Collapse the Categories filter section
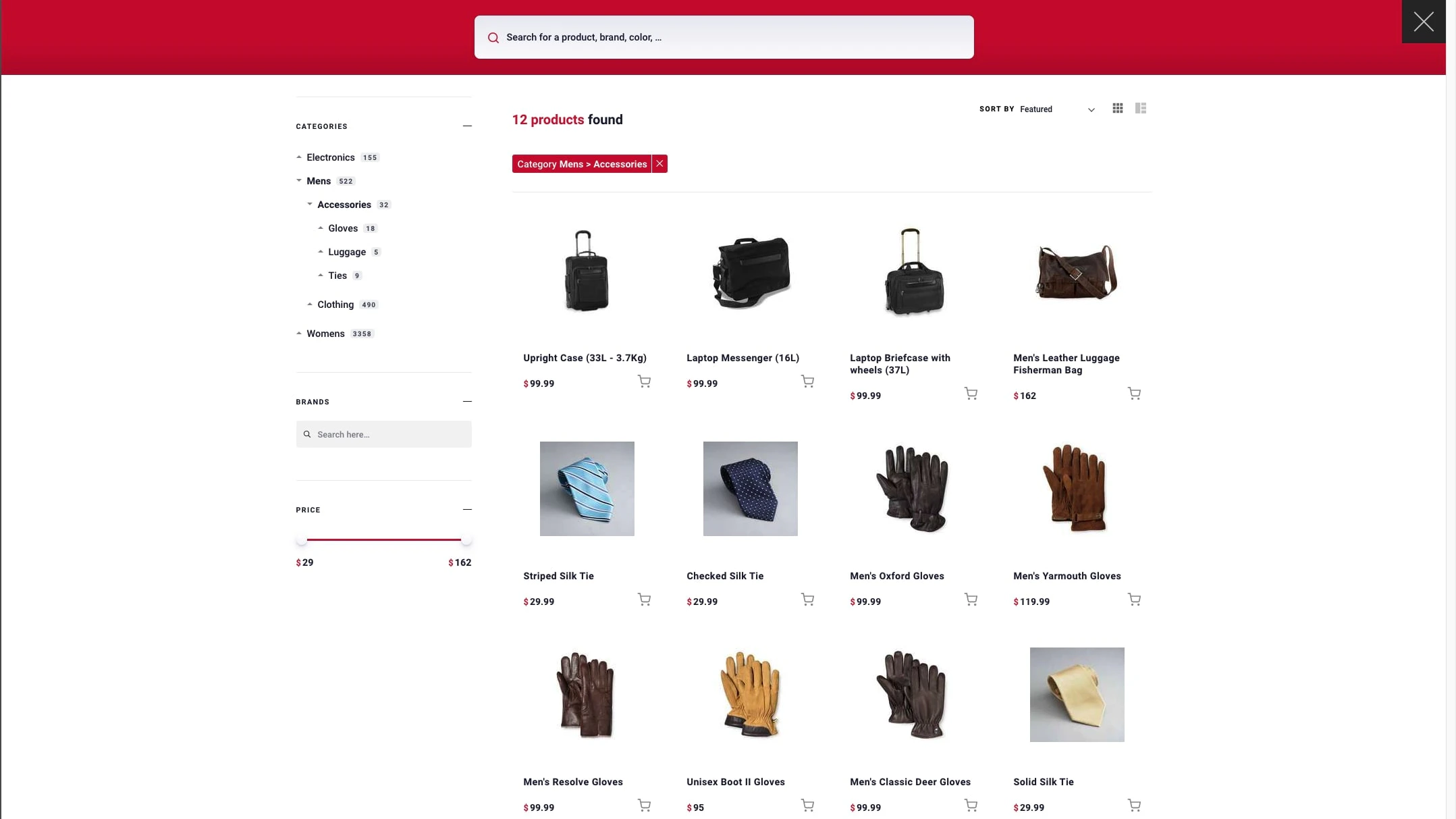The width and height of the screenshot is (1456, 819). [467, 126]
